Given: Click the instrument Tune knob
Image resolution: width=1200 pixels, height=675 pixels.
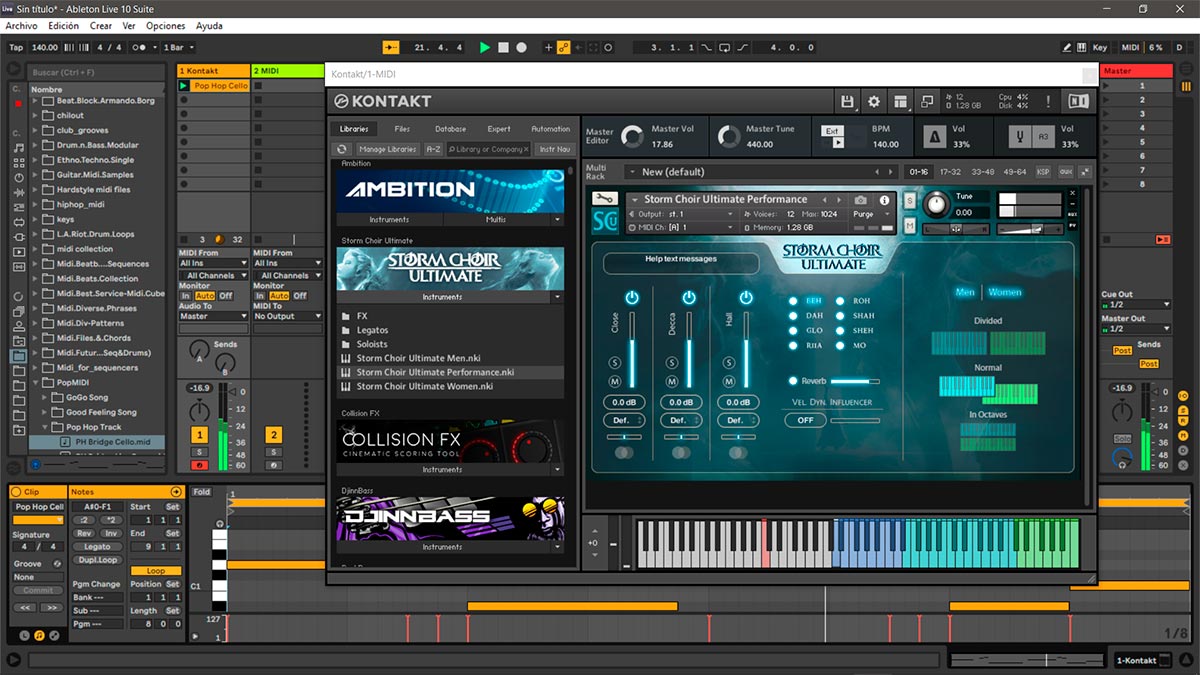Looking at the screenshot, I should click(935, 204).
